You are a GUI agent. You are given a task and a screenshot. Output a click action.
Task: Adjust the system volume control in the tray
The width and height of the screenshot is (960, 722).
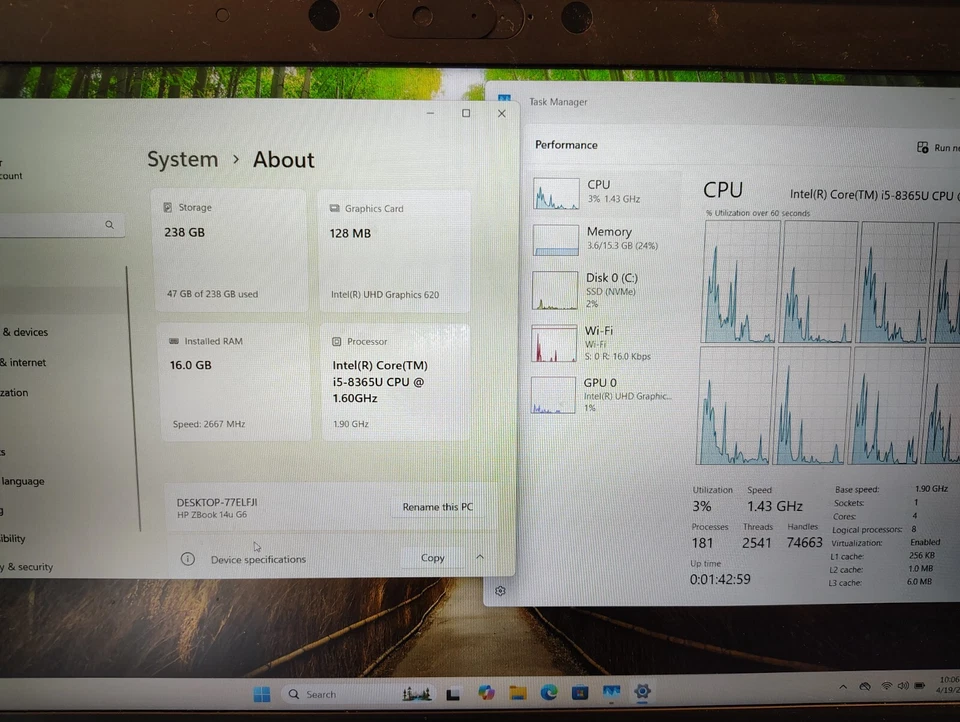click(x=902, y=686)
